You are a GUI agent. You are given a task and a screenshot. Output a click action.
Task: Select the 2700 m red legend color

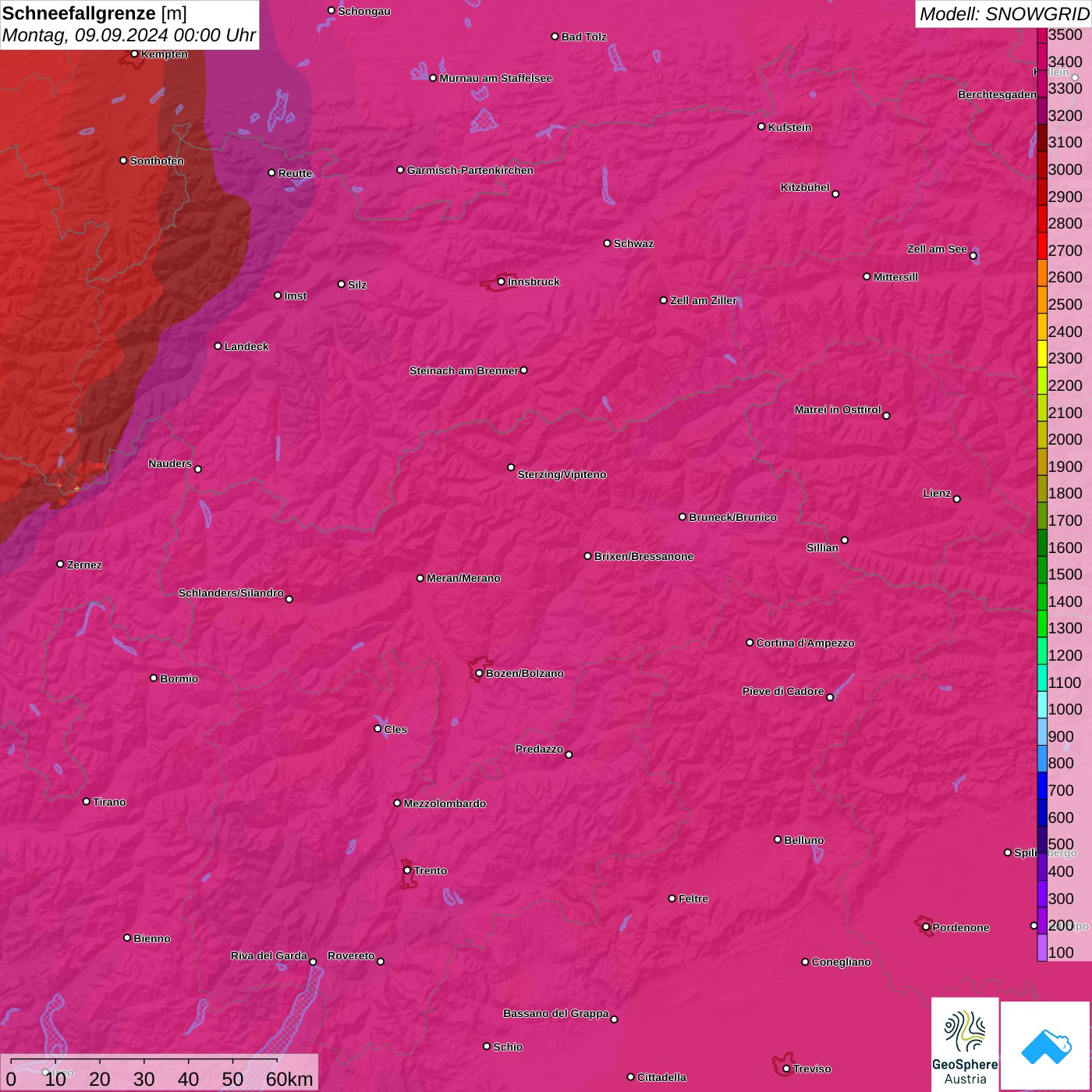tap(1042, 246)
